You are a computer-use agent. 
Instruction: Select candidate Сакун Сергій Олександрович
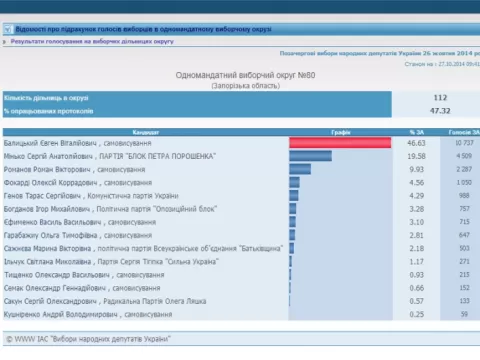50,301
